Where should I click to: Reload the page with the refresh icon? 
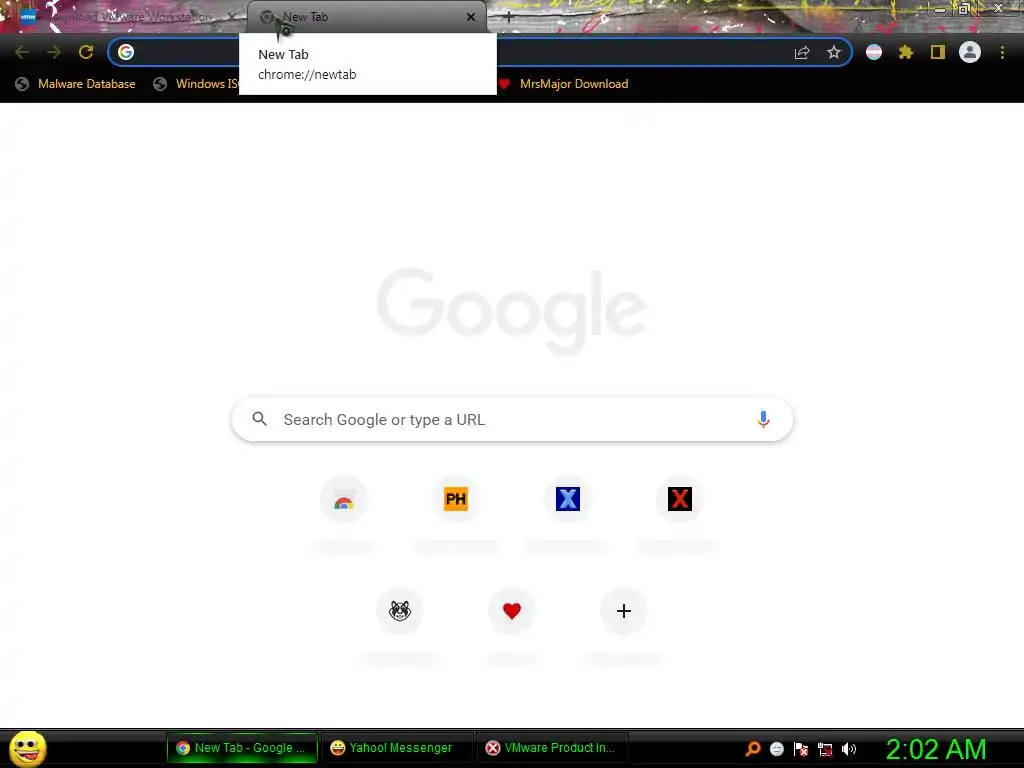coord(86,52)
